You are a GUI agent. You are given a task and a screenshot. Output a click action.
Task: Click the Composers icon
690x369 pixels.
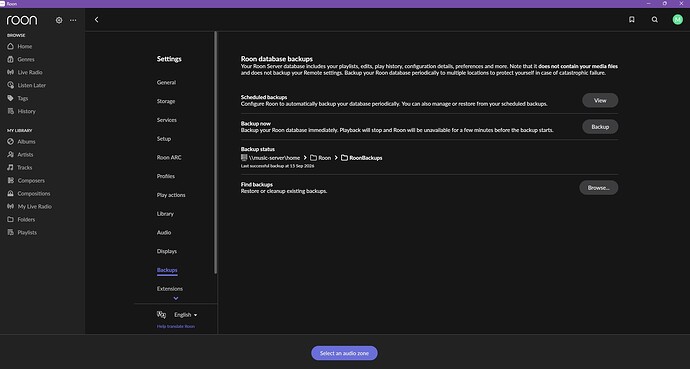(11, 180)
